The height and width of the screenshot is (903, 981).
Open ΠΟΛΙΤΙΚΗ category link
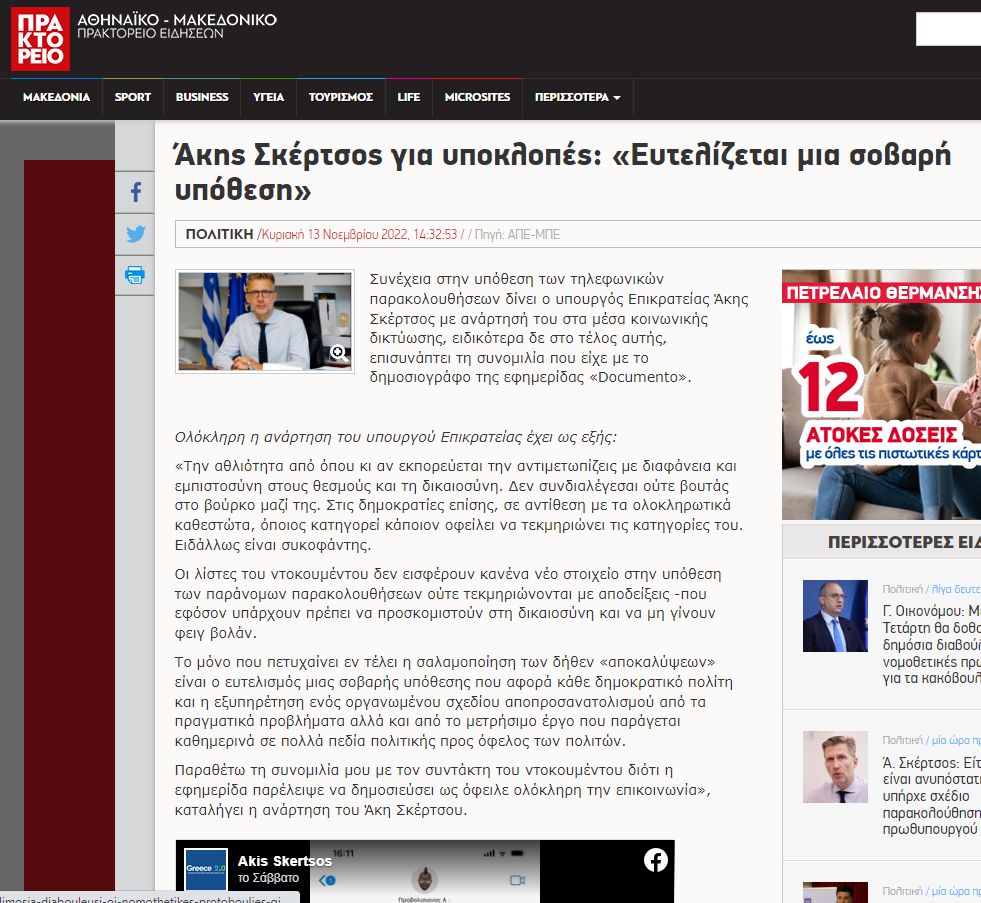219,234
